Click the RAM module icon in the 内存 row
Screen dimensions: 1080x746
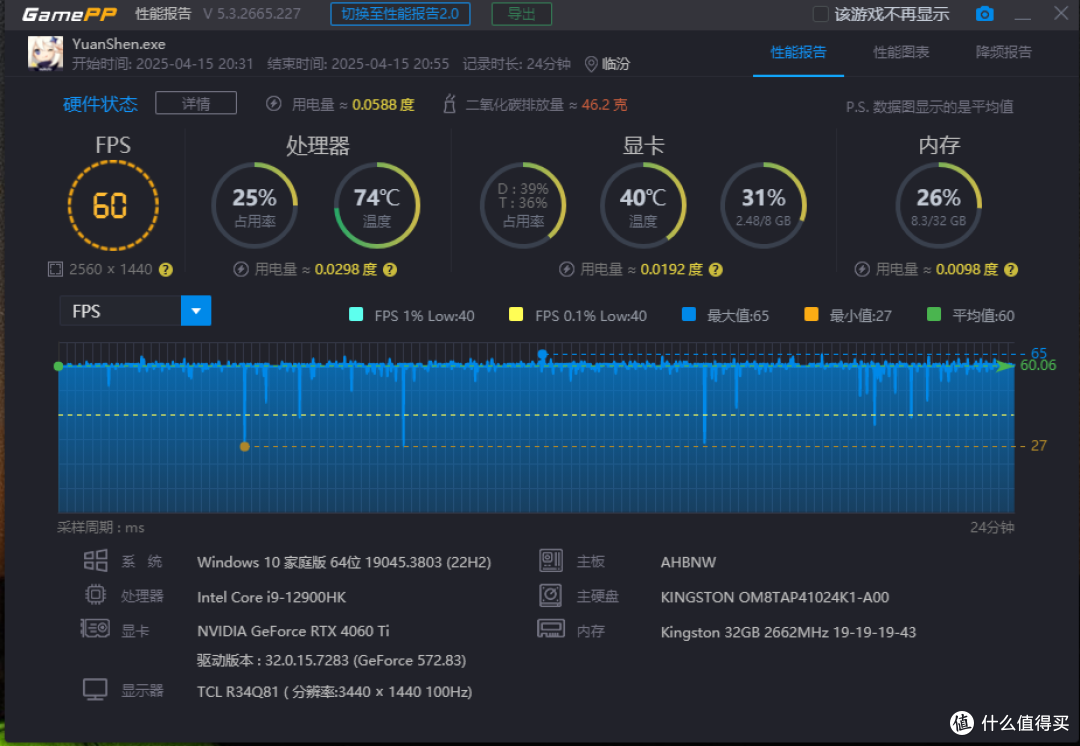click(x=551, y=629)
